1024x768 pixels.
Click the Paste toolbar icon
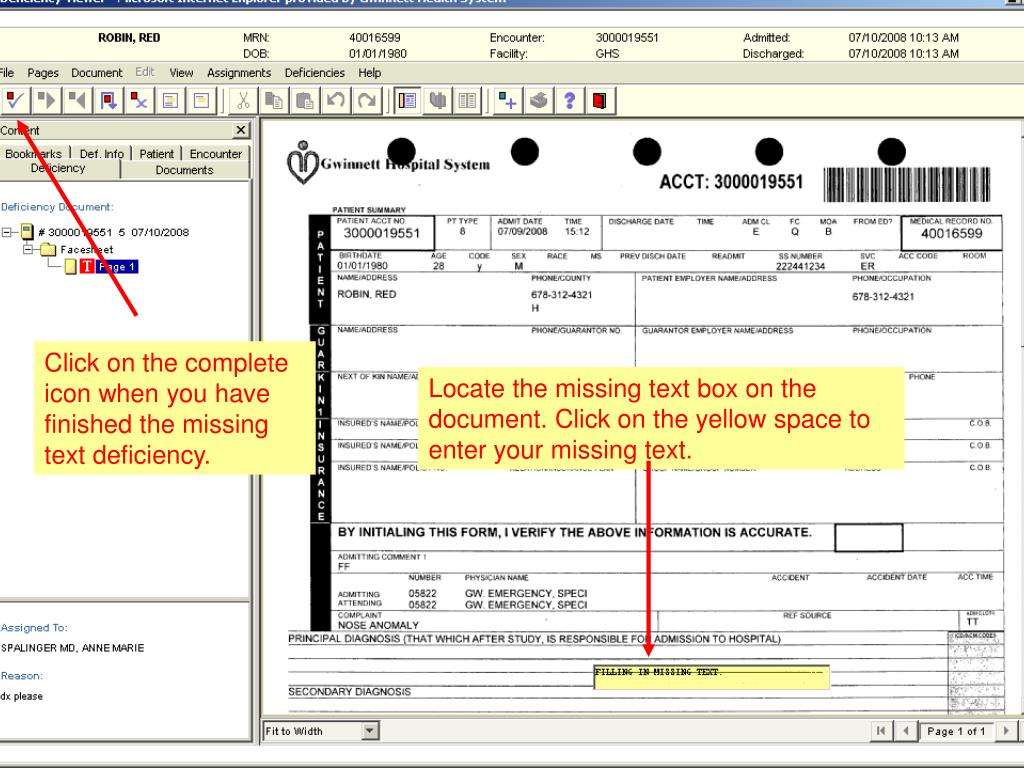pos(304,101)
